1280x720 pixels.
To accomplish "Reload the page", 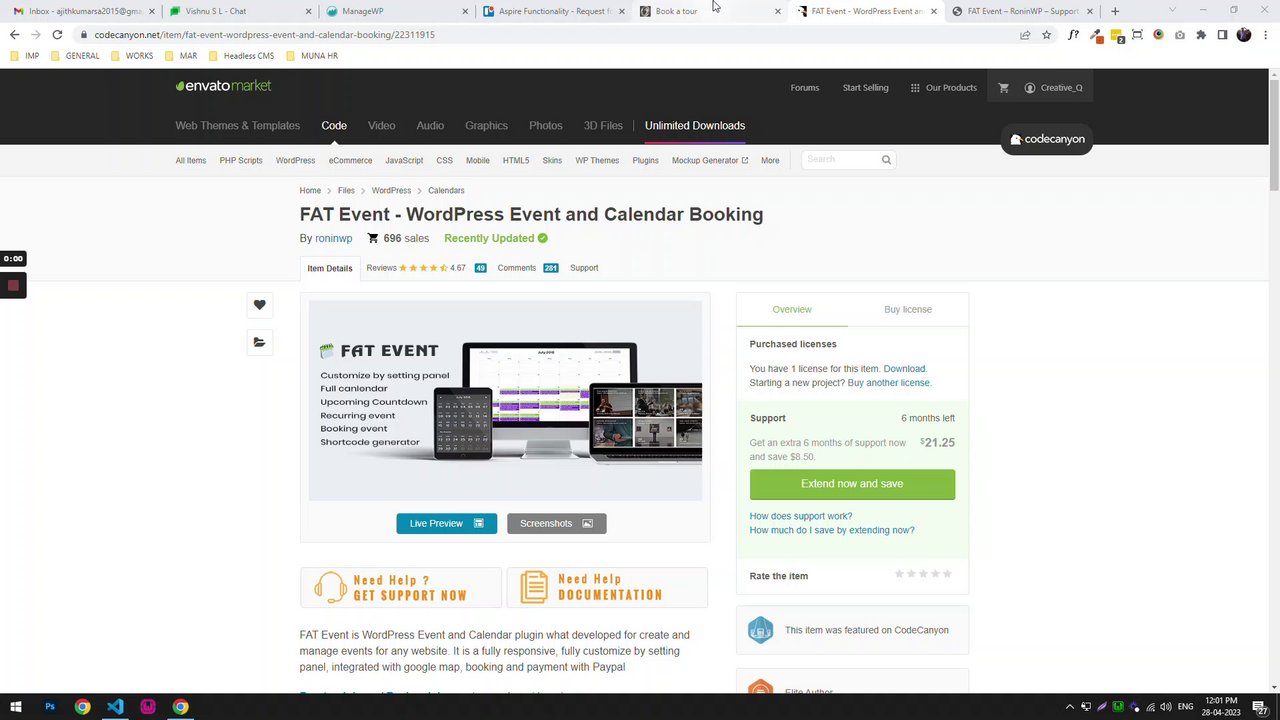I will [x=57, y=34].
